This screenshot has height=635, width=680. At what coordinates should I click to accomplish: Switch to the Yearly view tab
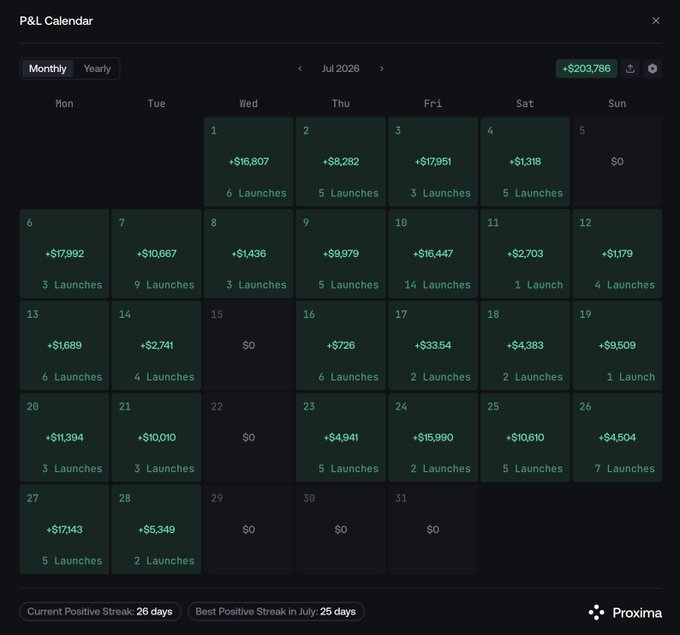pyautogui.click(x=97, y=69)
